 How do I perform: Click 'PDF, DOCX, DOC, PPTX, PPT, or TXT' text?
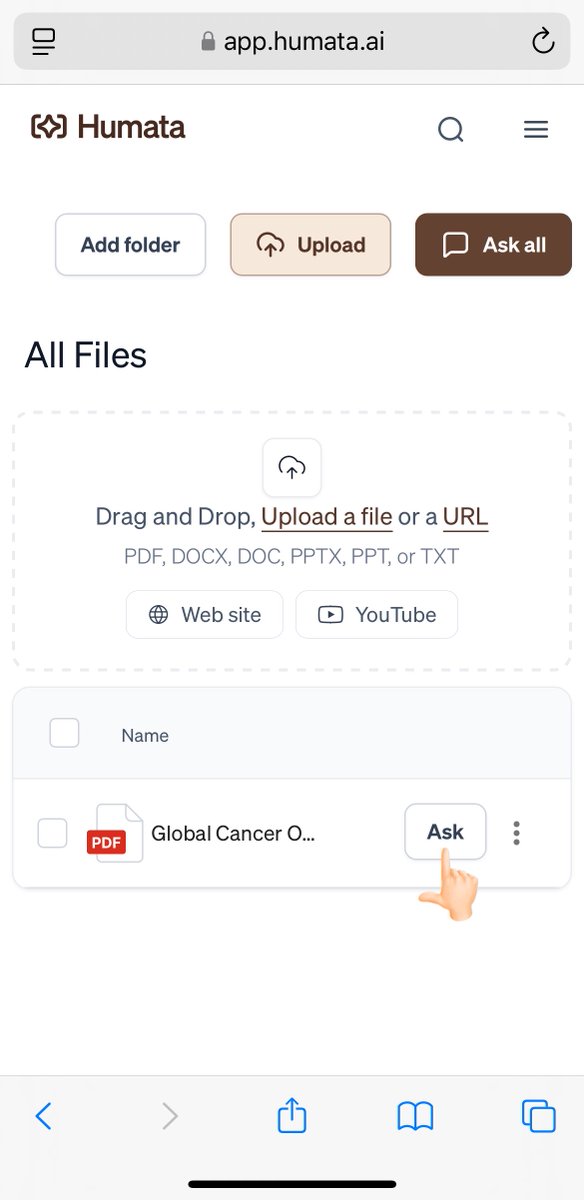pyautogui.click(x=292, y=557)
